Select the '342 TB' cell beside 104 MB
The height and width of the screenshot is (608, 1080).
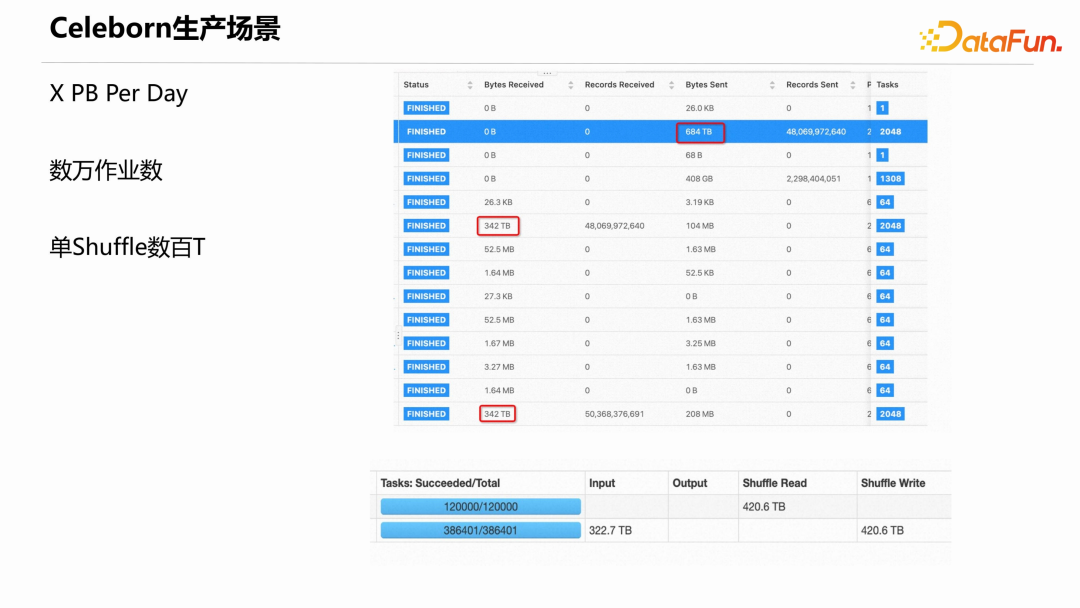[497, 226]
